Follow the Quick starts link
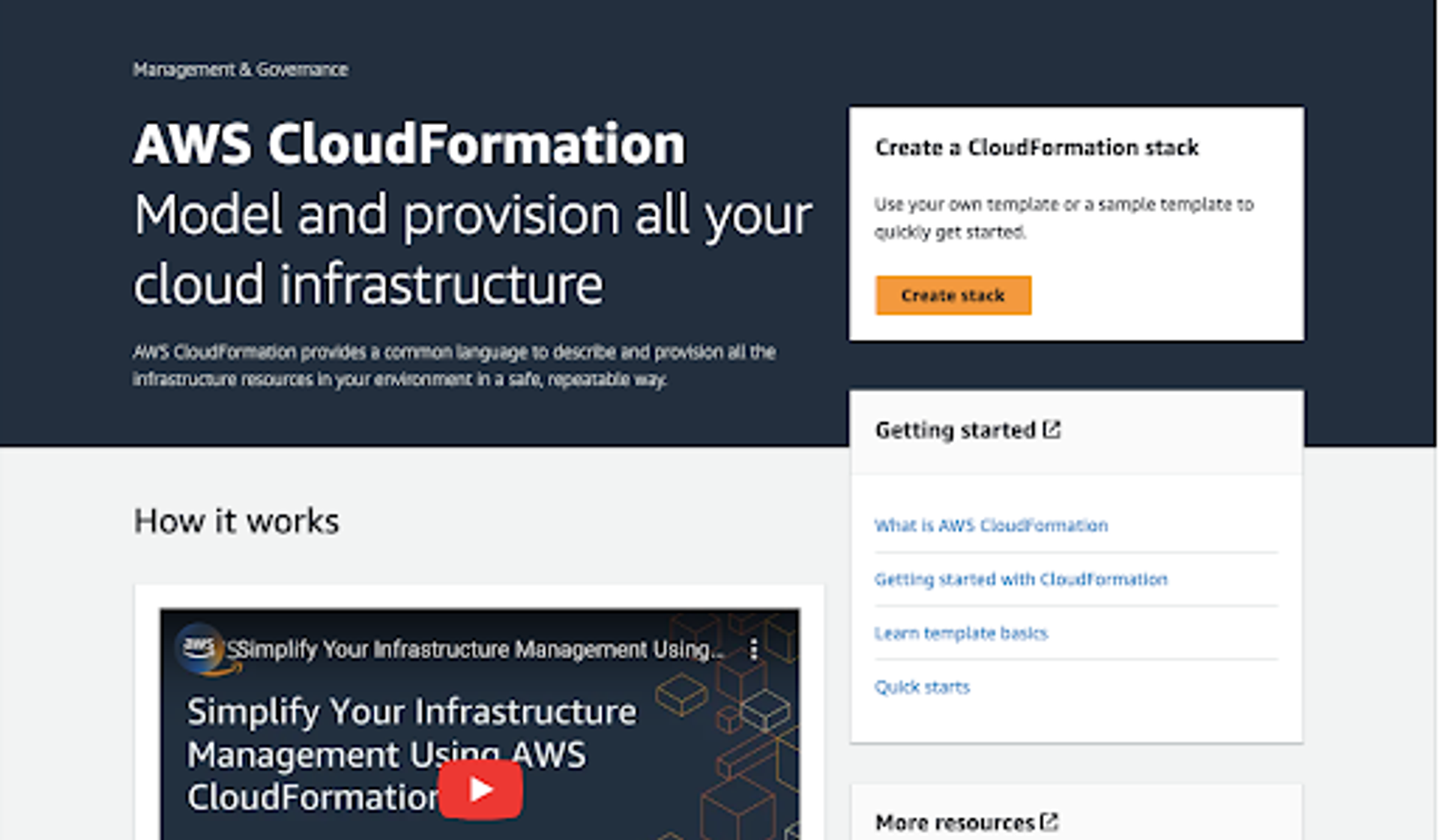 922,687
